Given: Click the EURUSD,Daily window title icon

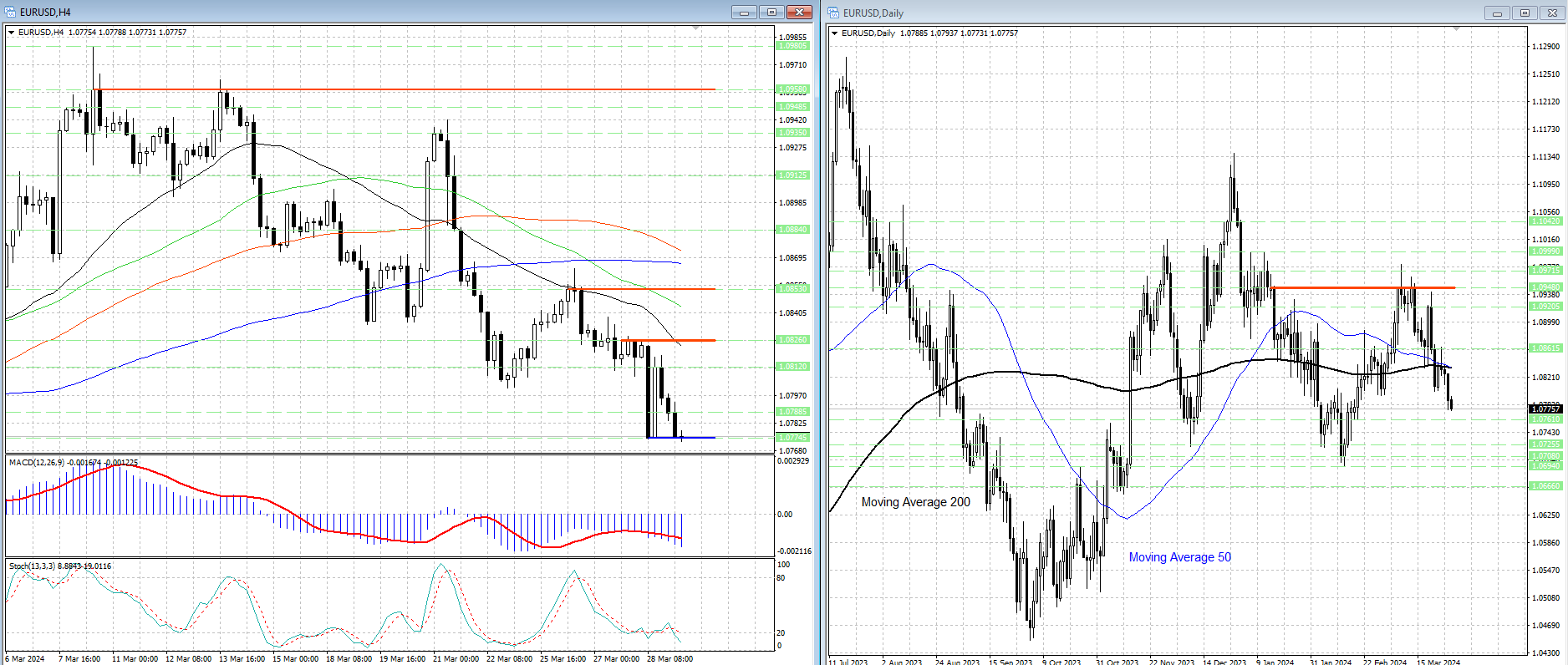Looking at the screenshot, I should tap(833, 13).
